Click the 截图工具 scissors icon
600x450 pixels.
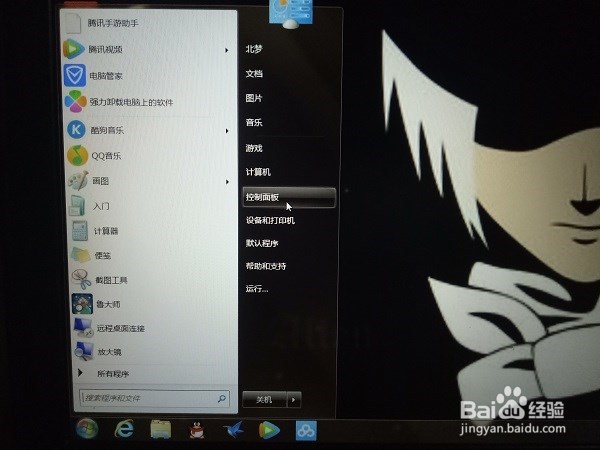point(82,279)
